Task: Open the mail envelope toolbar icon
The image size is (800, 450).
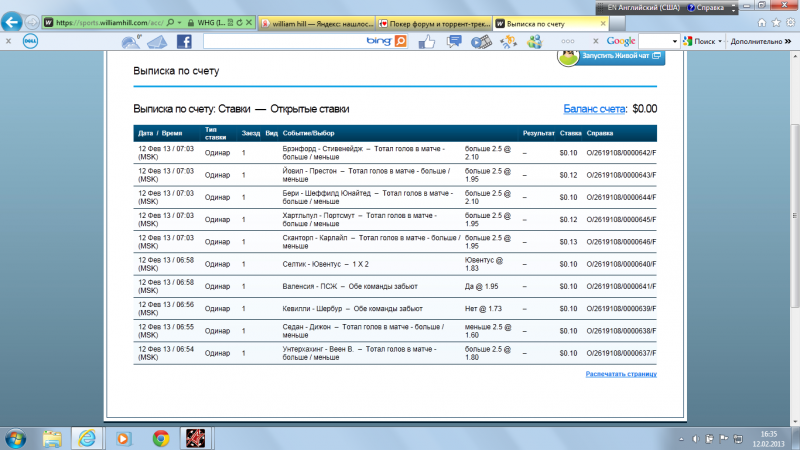Action: coord(158,42)
